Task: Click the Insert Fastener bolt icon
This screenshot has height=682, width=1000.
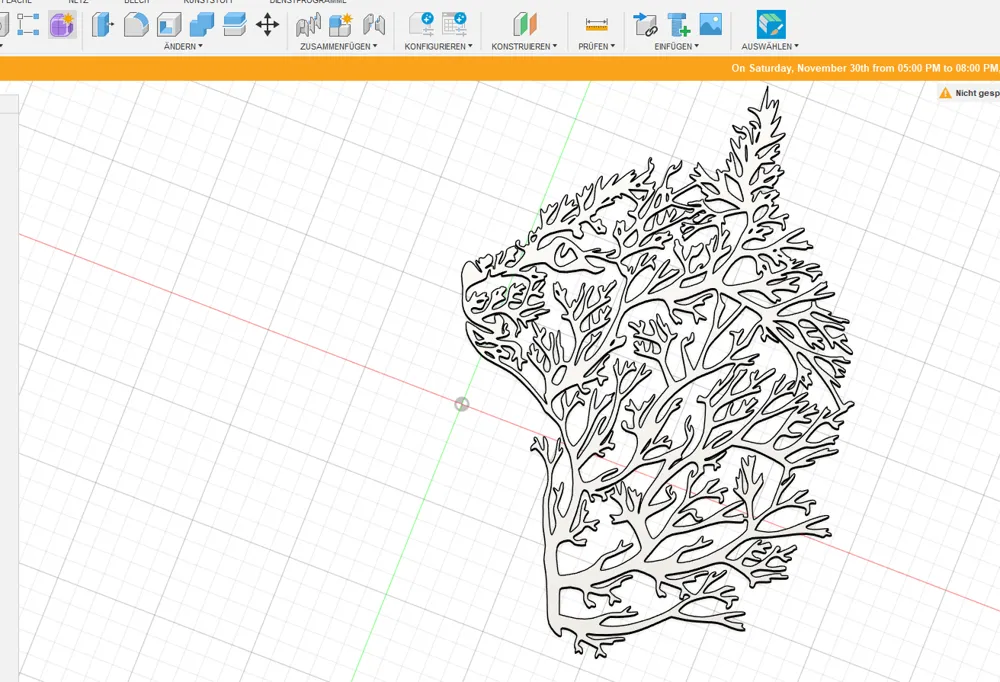Action: click(678, 25)
